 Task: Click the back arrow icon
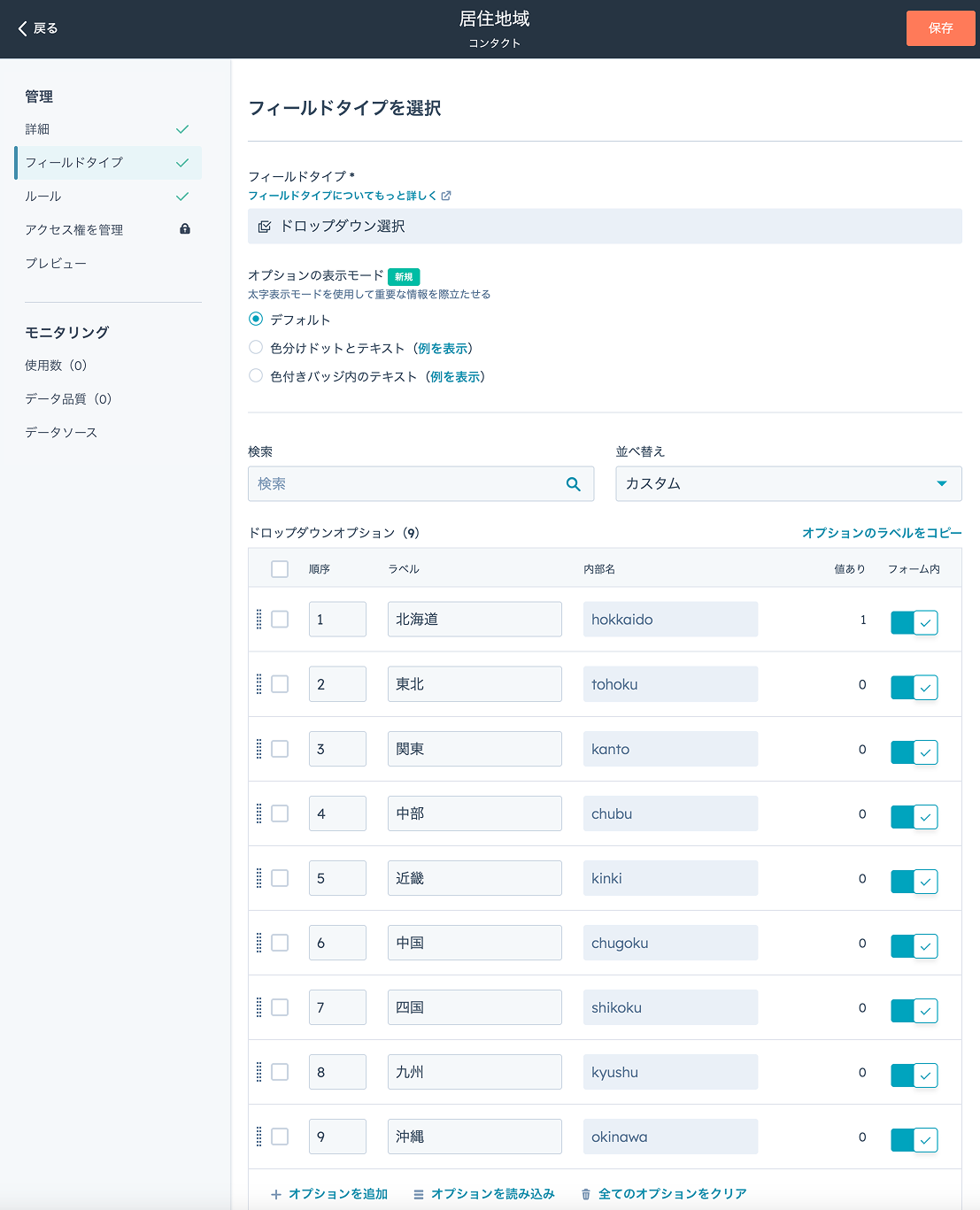[23, 28]
